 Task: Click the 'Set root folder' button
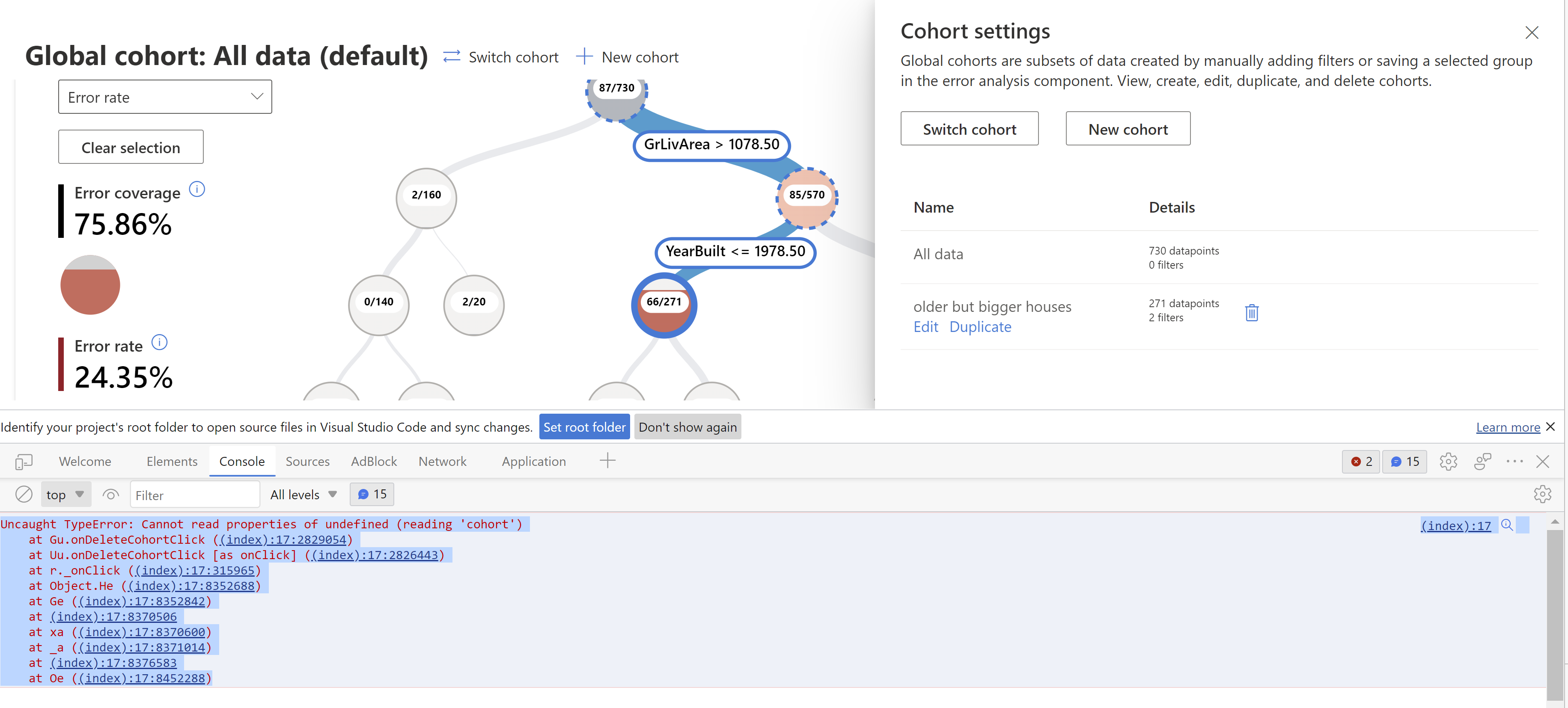pos(584,427)
